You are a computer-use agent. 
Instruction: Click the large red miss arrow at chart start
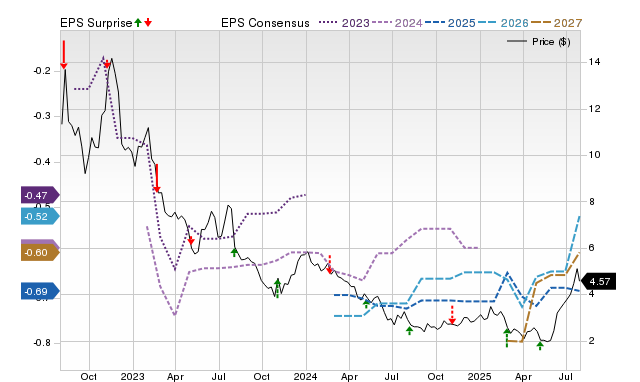click(x=64, y=55)
